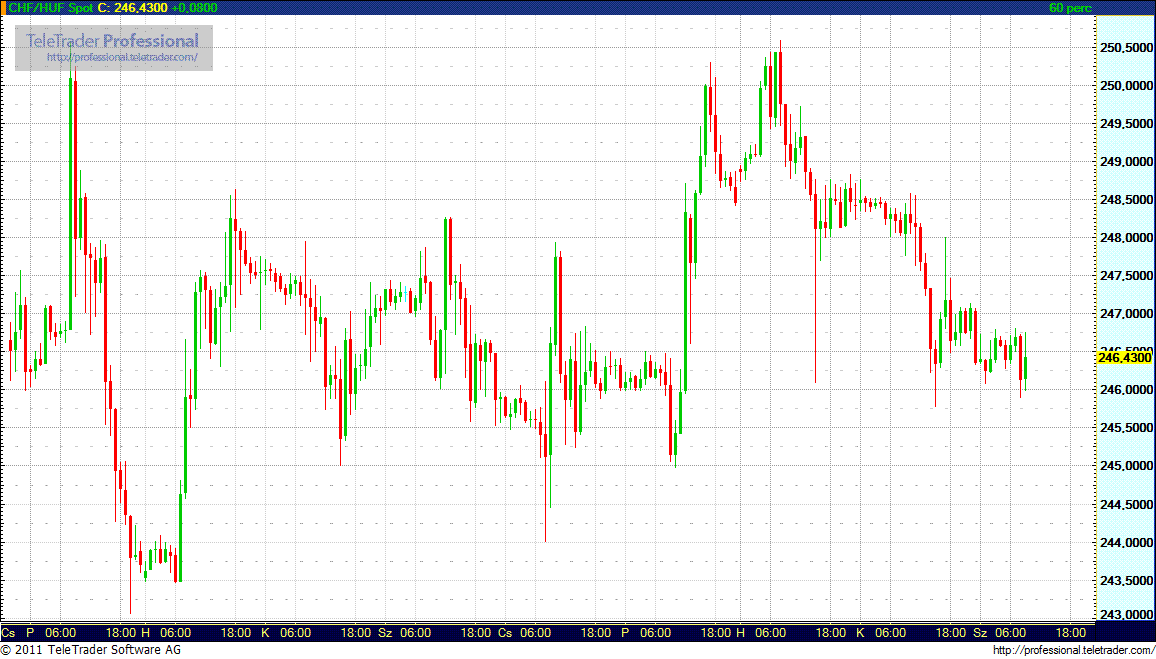
Task: Click the copyright TeleTrader Software AG text
Action: tap(91, 651)
